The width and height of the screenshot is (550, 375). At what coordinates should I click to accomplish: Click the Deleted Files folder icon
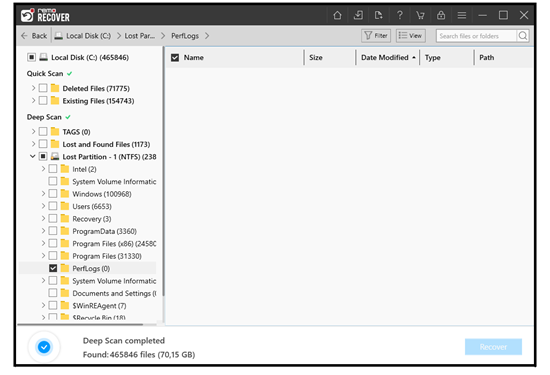coord(55,88)
